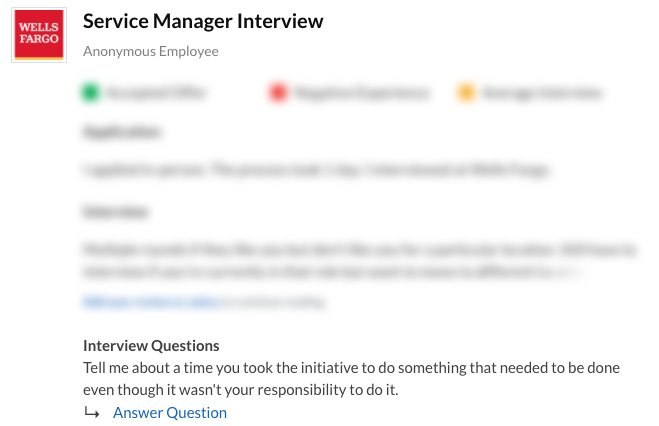
Task: Click blurred gray text after blue link
Action: click(x=274, y=302)
